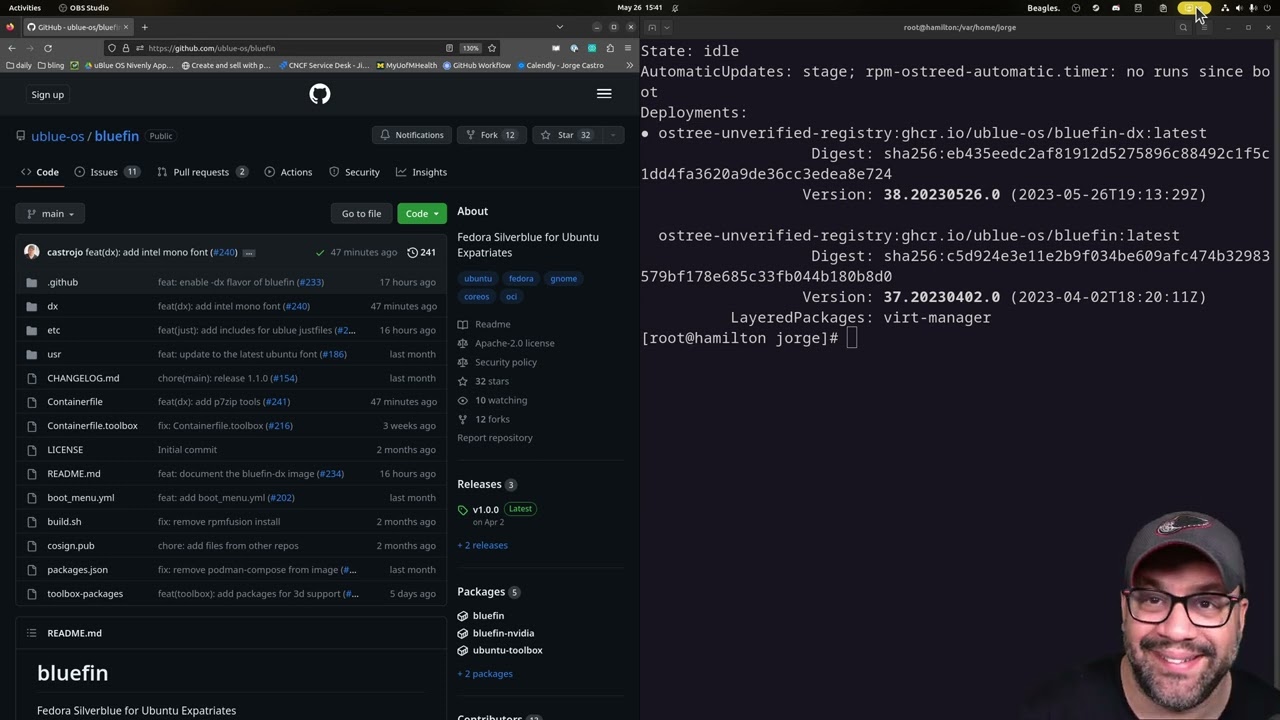Click the Sign up button on GitHub
Image resolution: width=1280 pixels, height=720 pixels.
[47, 95]
